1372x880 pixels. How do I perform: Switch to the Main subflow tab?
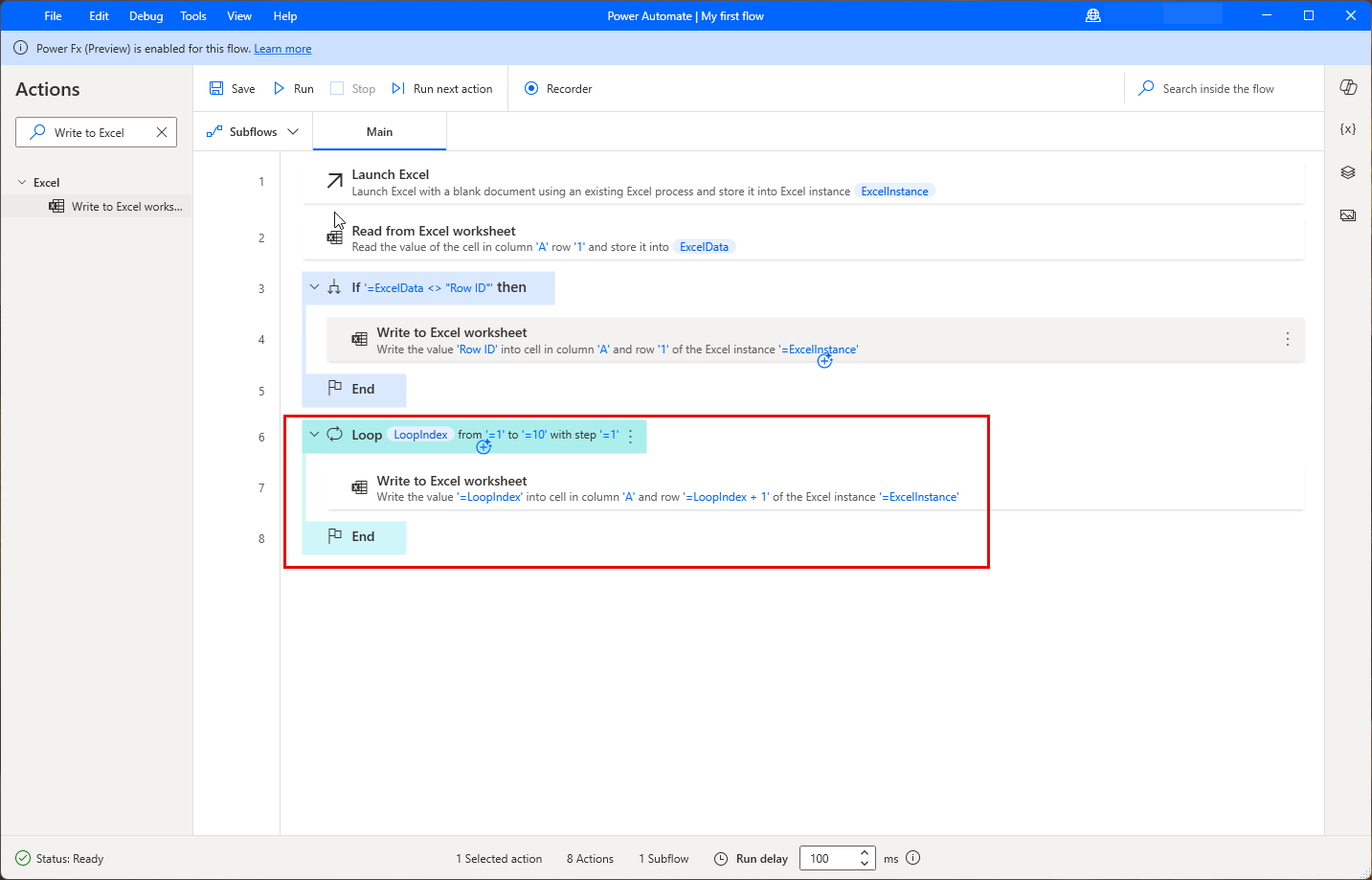coord(379,131)
